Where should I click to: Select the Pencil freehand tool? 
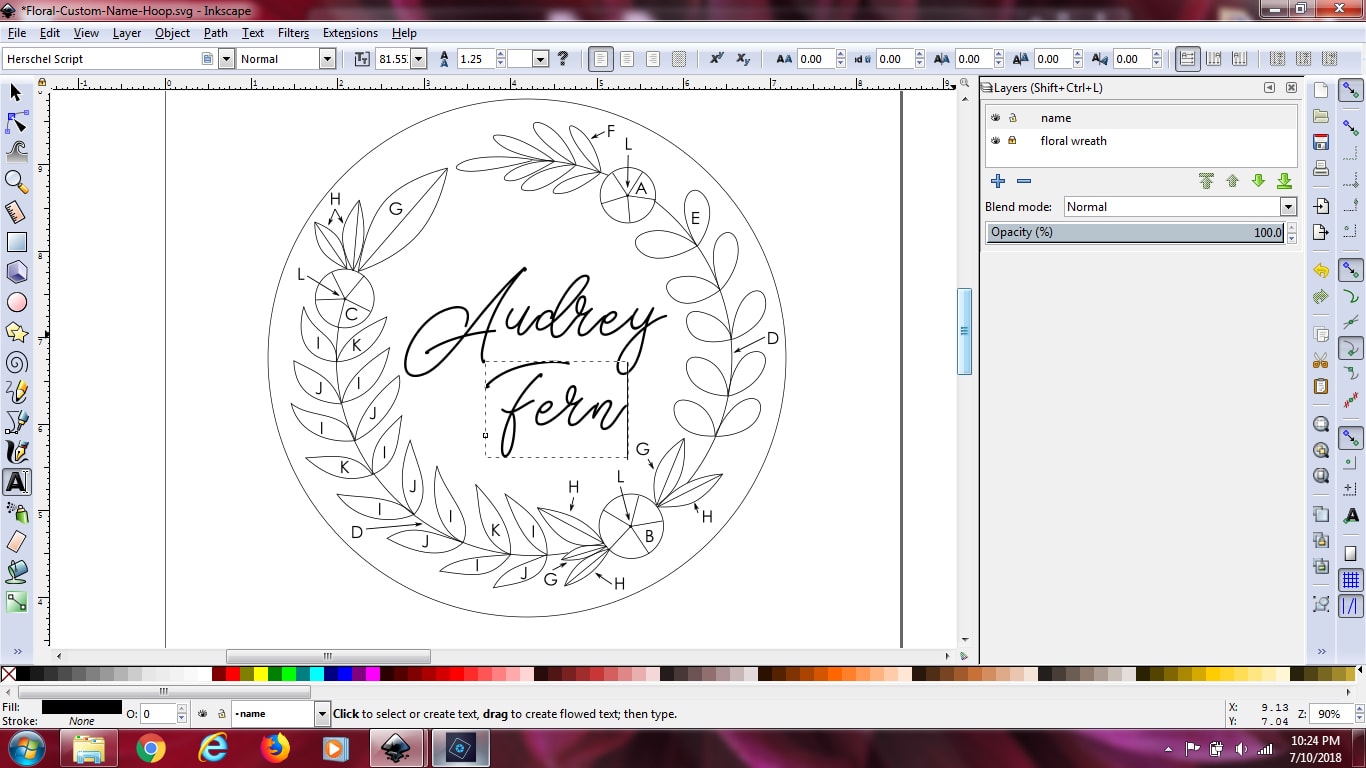pyautogui.click(x=16, y=392)
